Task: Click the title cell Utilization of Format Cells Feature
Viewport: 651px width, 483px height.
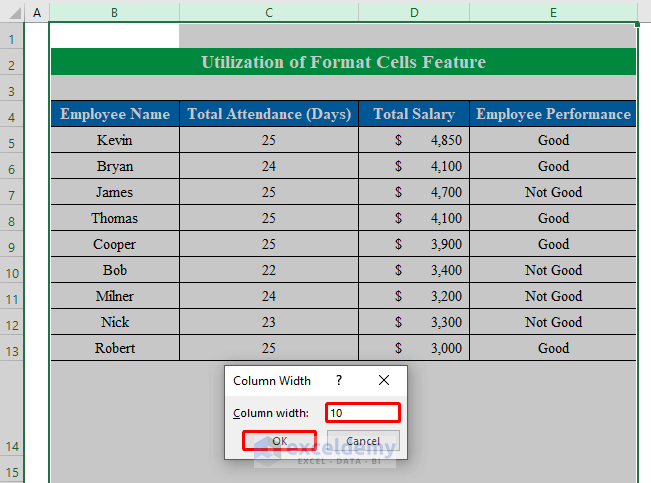Action: (x=343, y=62)
